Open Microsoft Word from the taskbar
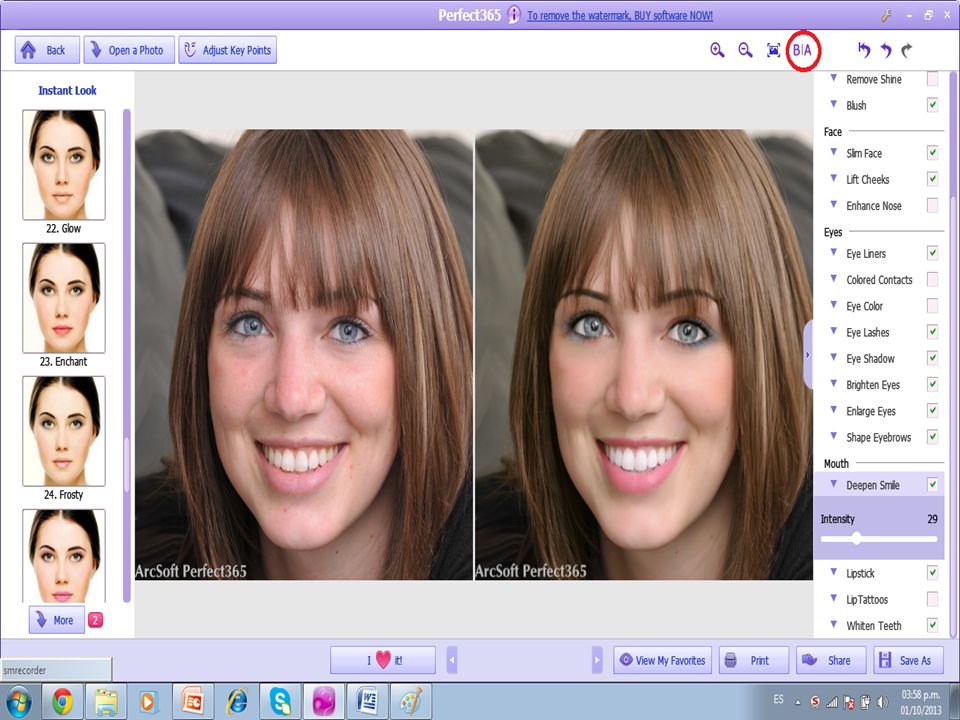This screenshot has width=960, height=720. (367, 701)
